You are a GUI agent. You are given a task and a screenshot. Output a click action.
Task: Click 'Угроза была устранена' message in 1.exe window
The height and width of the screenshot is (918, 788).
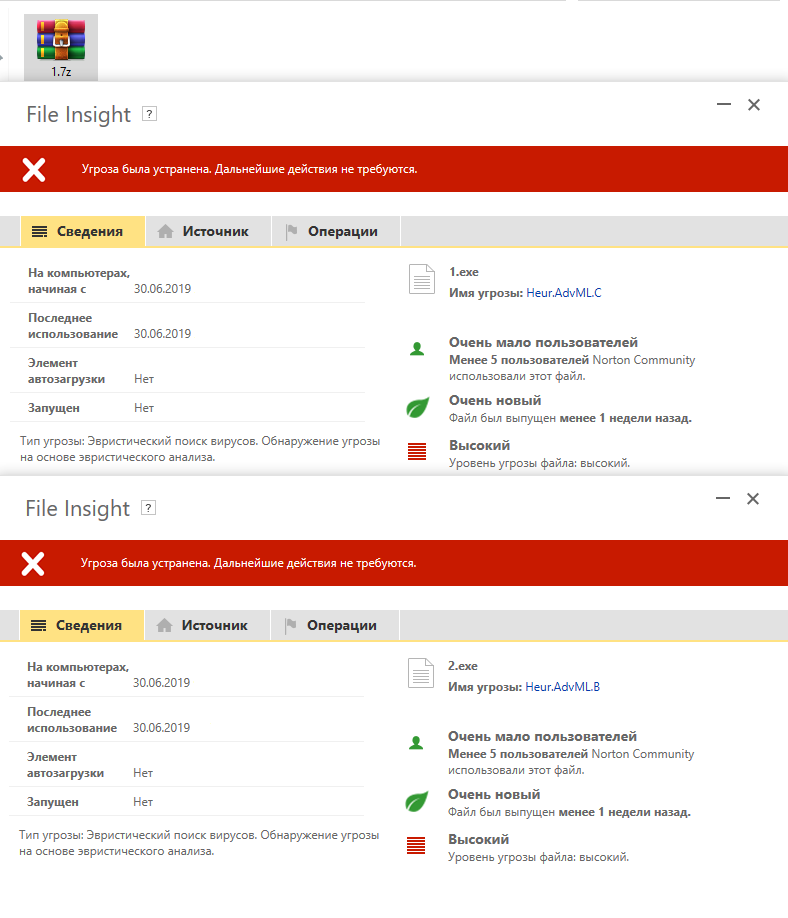click(249, 169)
